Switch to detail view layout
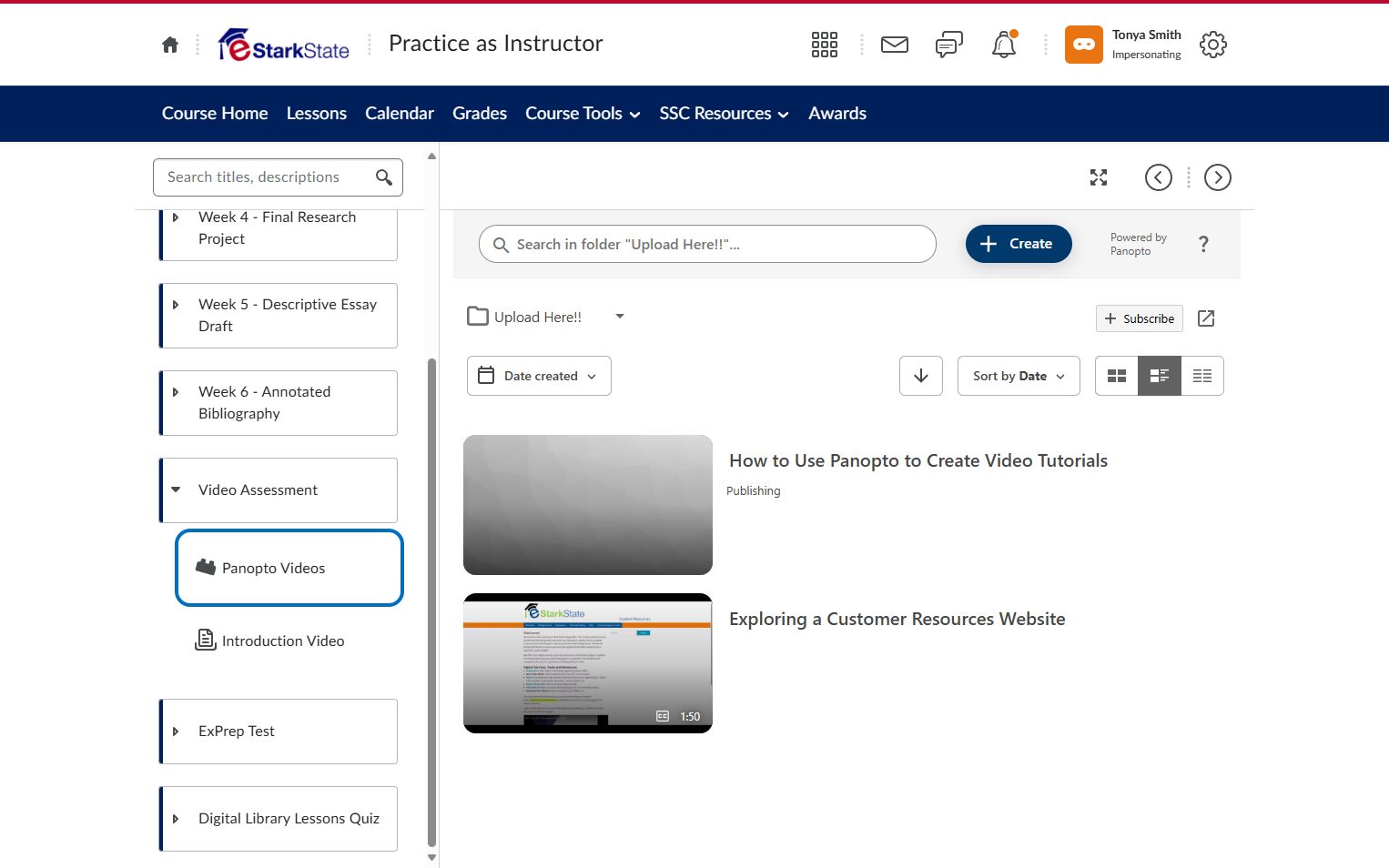 point(1160,376)
